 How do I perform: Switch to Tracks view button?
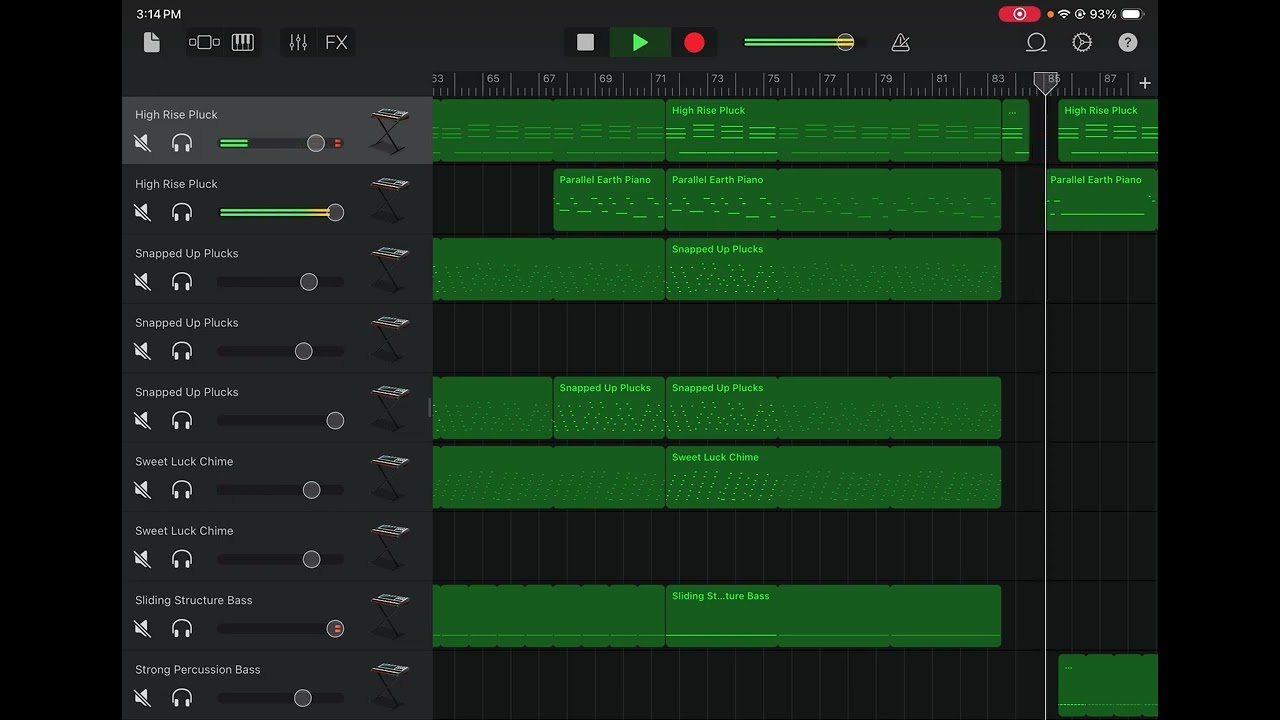click(204, 42)
